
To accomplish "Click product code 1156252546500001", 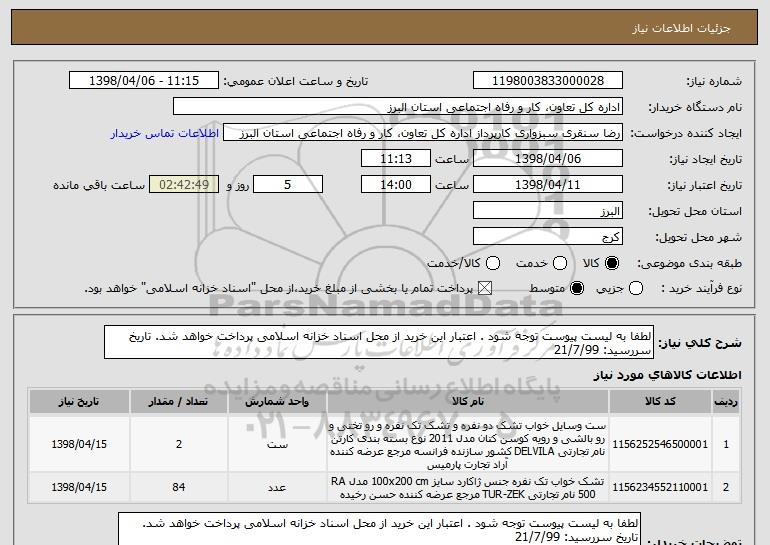I will click(660, 444).
